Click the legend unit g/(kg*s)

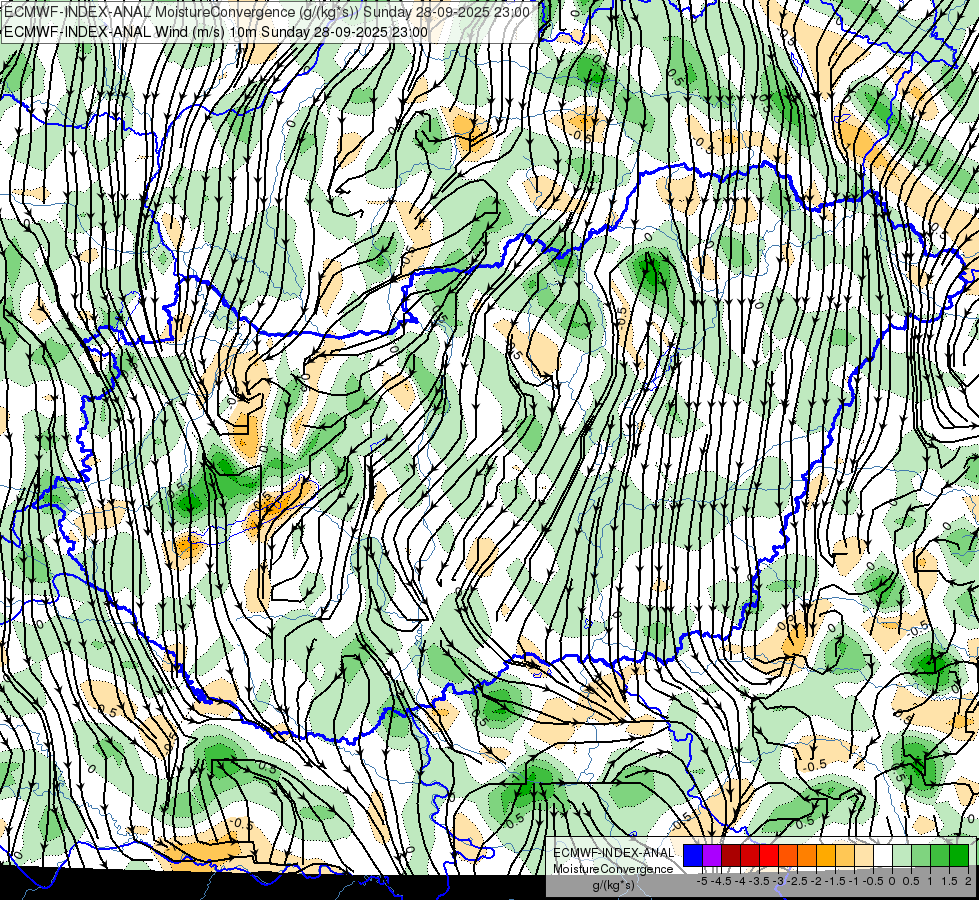(x=613, y=885)
